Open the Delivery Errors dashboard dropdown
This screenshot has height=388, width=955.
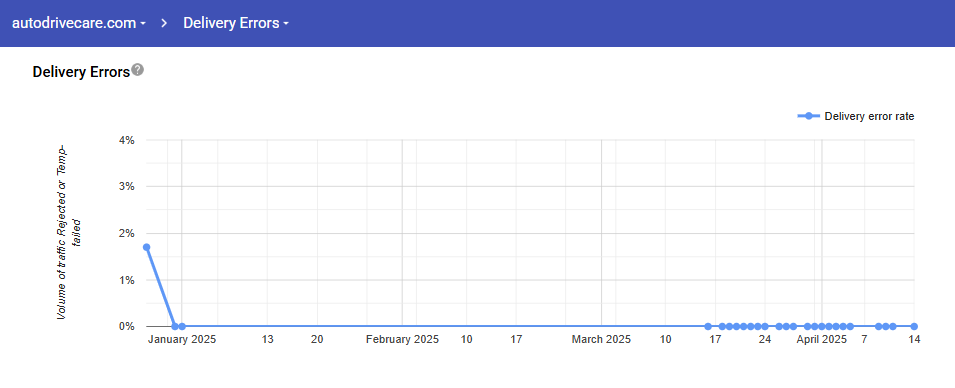(236, 23)
